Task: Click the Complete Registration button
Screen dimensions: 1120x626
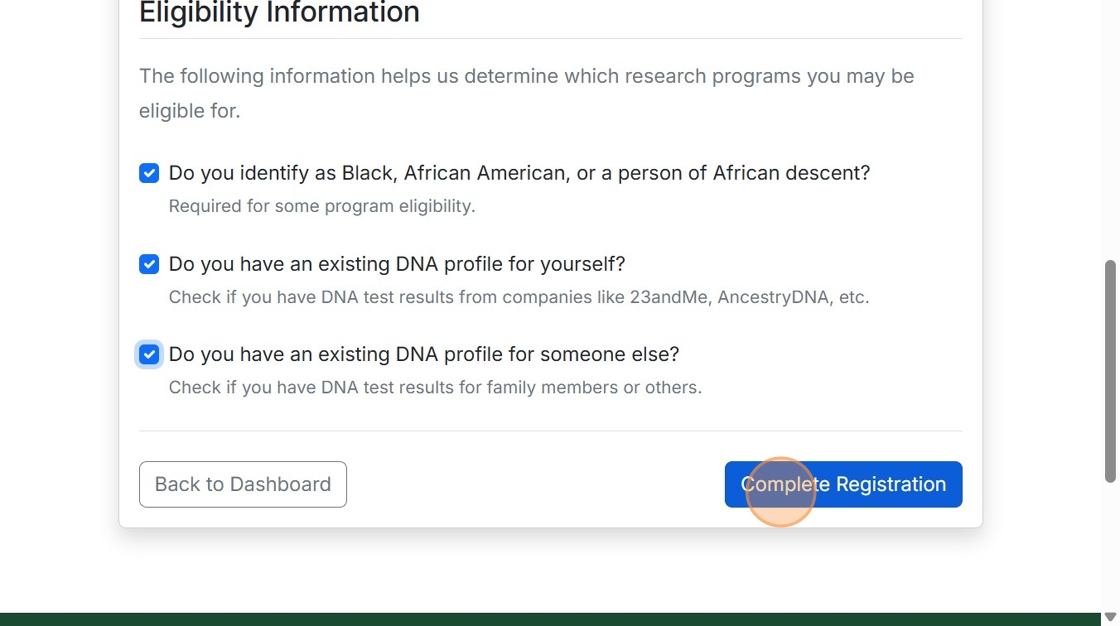Action: tap(843, 484)
